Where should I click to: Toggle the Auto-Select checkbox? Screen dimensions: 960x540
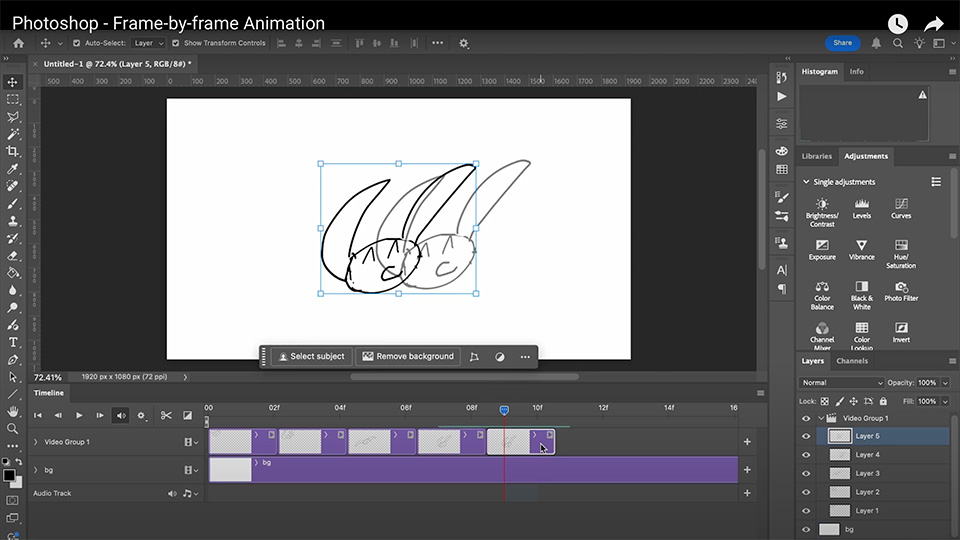[x=77, y=43]
